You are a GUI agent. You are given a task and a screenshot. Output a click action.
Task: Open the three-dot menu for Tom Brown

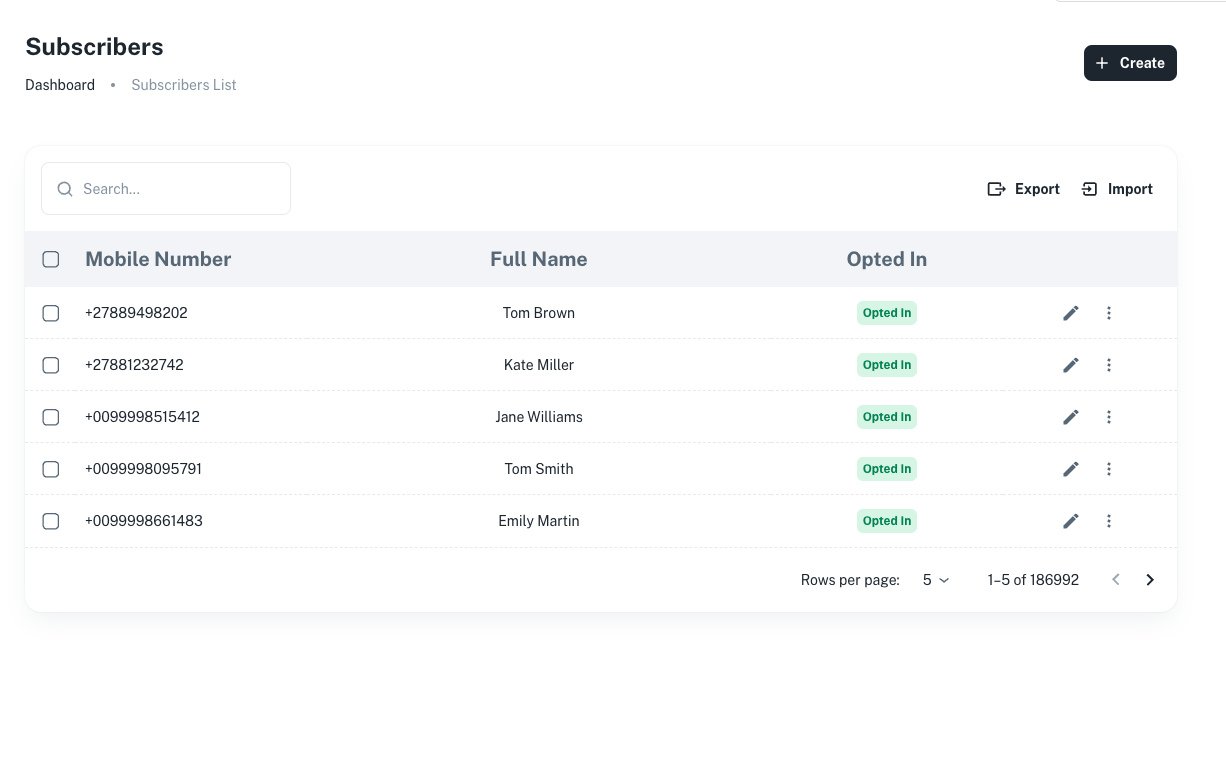pos(1109,313)
